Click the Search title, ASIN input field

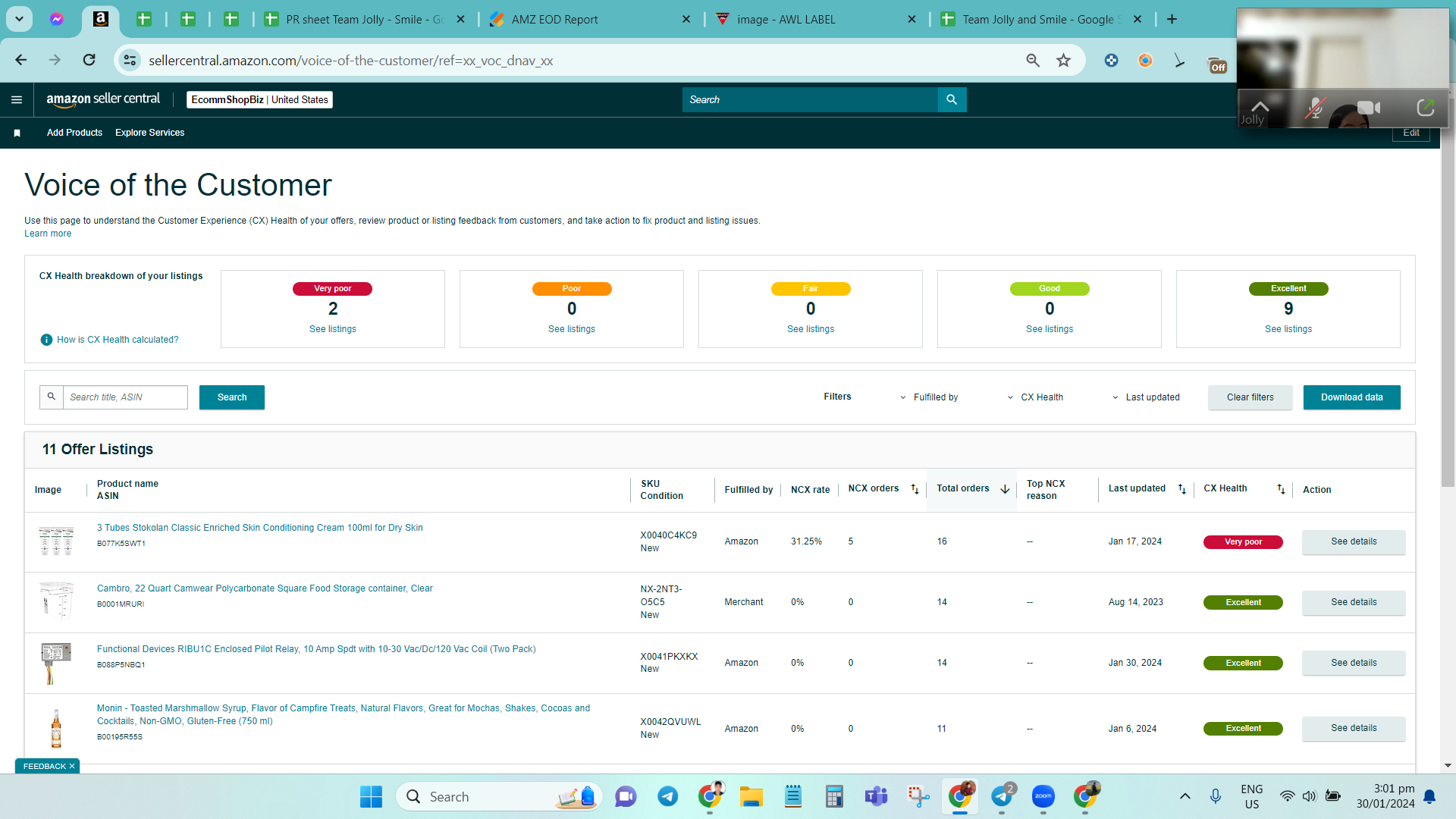tap(125, 397)
